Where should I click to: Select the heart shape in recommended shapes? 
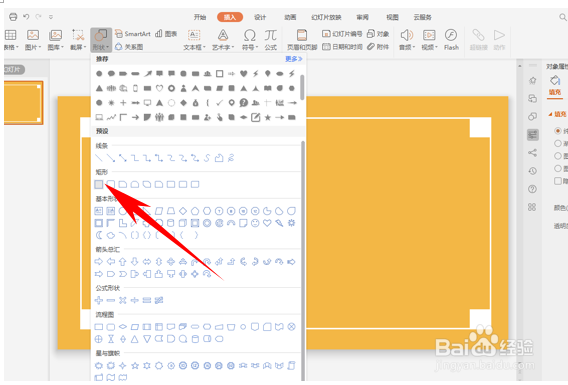click(243, 74)
